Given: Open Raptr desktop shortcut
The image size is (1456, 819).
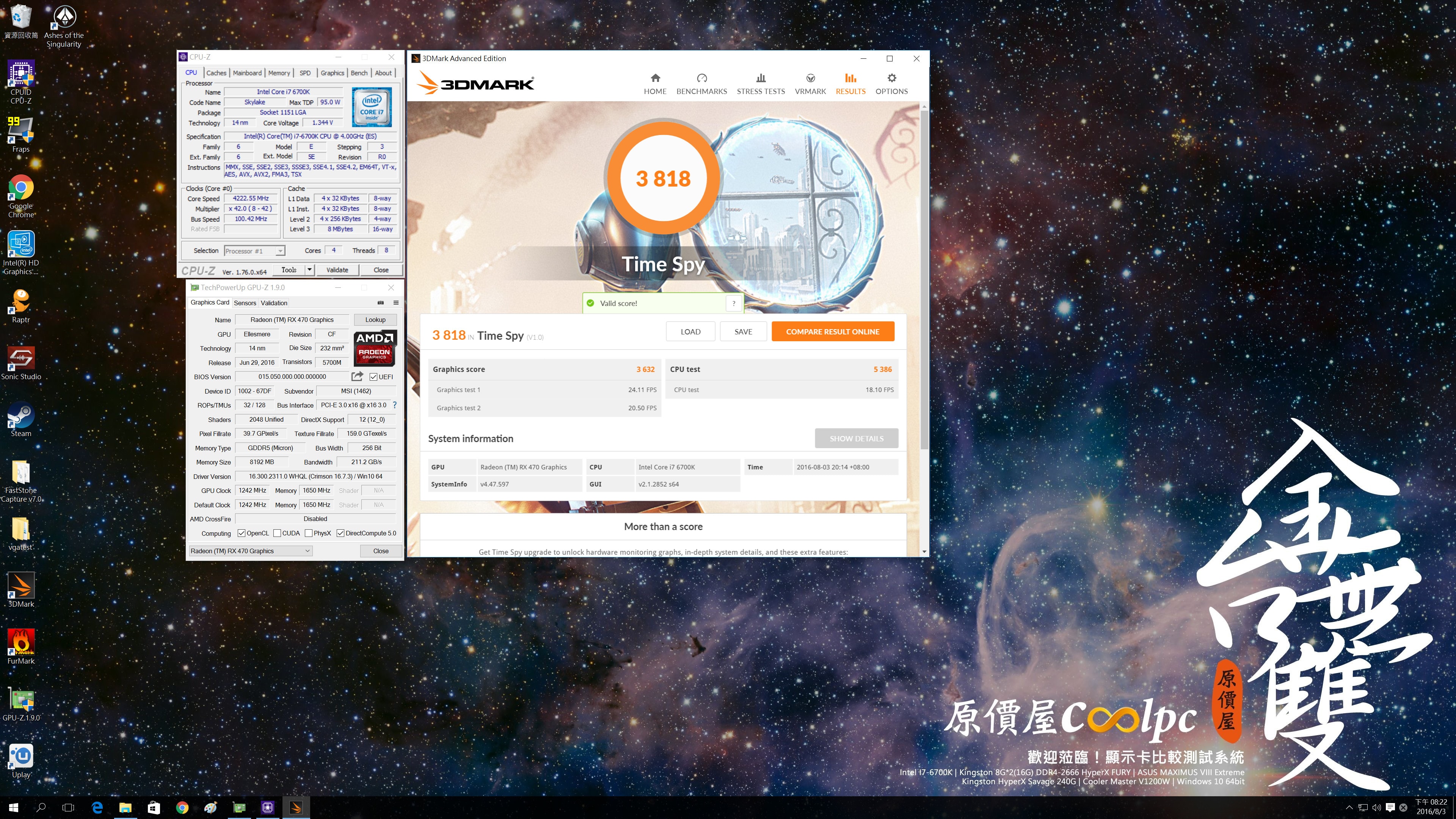Looking at the screenshot, I should point(21,306).
